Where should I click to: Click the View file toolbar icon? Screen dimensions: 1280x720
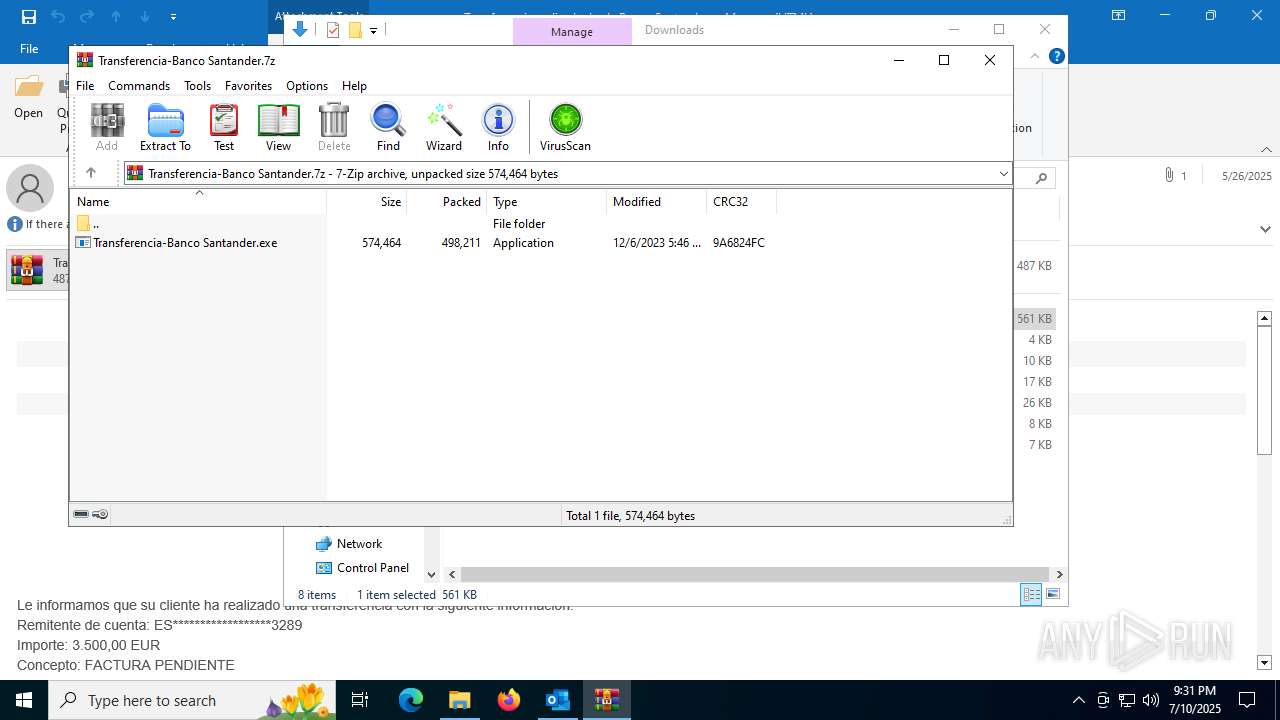pos(278,127)
